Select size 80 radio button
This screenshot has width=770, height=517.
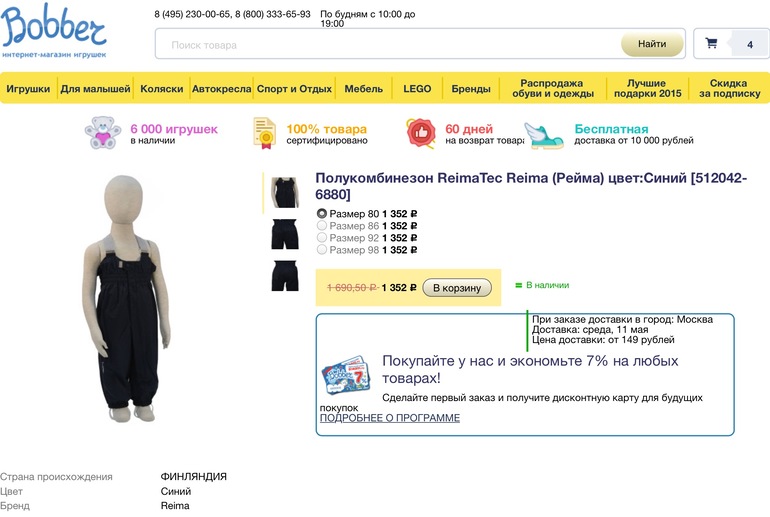[x=322, y=213]
